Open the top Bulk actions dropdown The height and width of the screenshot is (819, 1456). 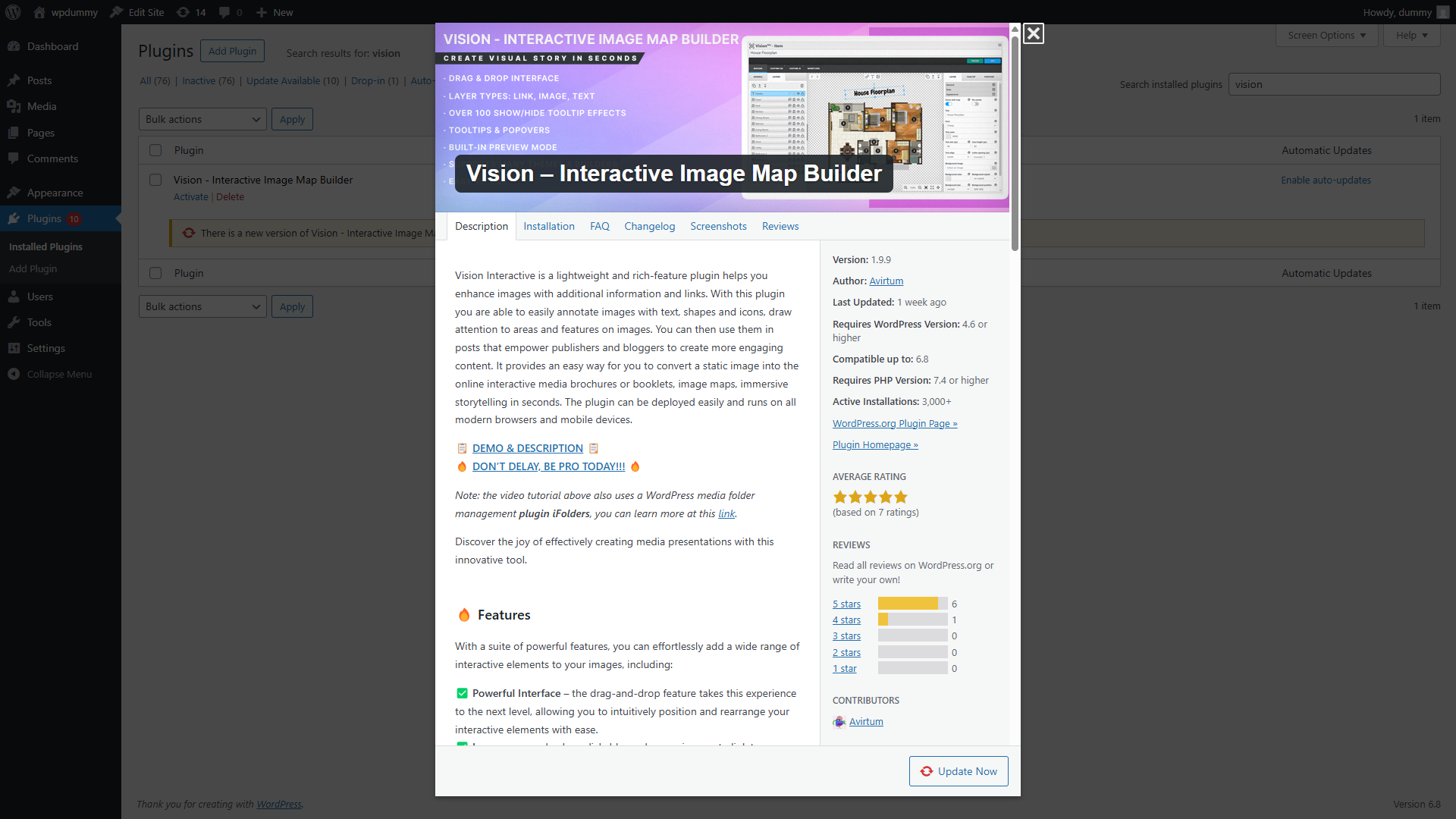click(202, 119)
